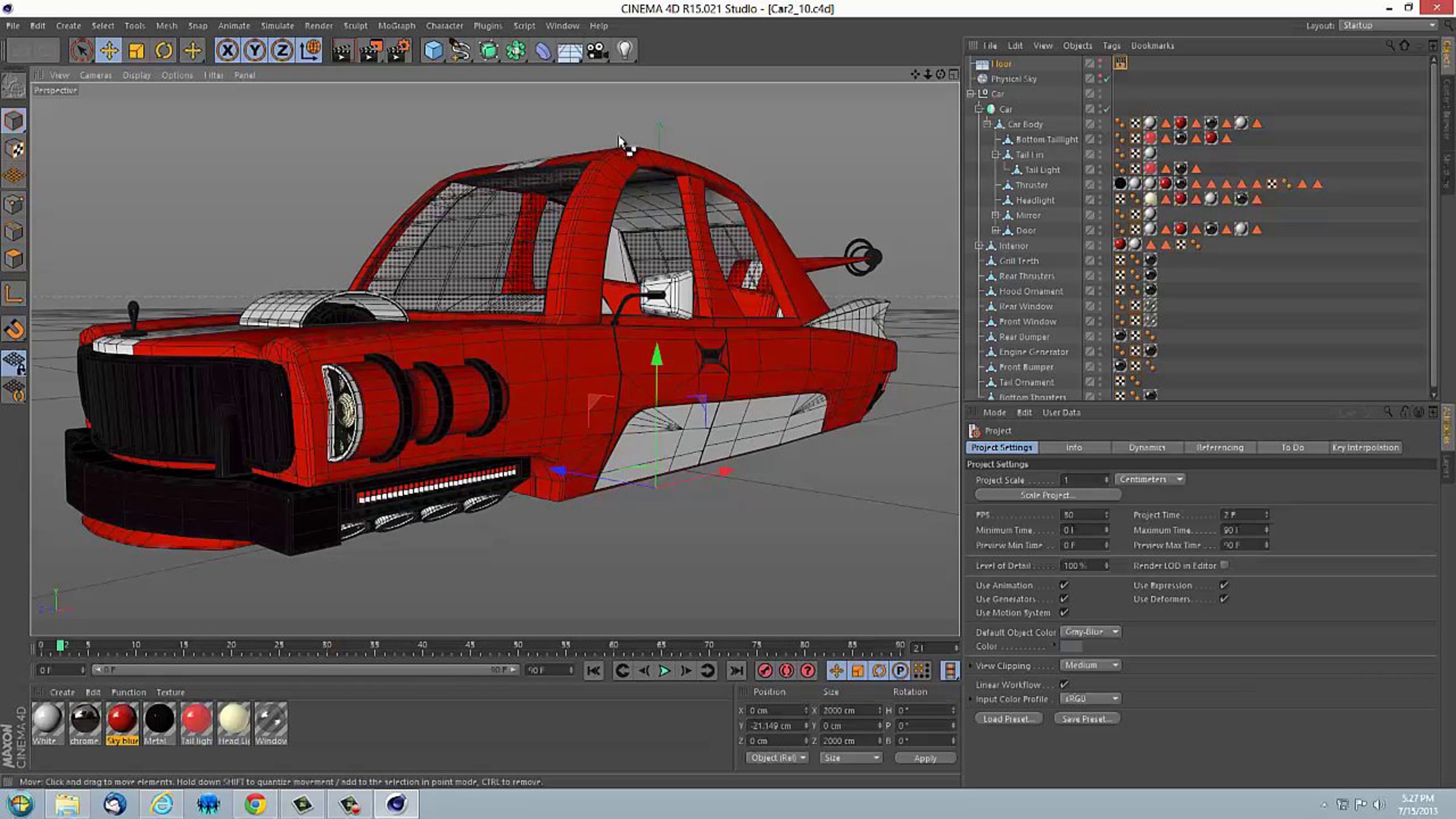Open the Centimeters unit dropdown

point(1150,479)
